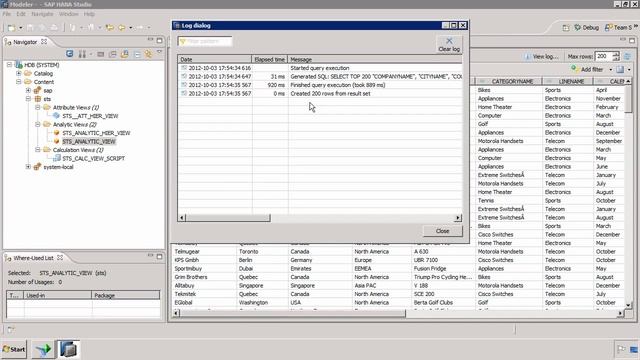Screen dimensions: 640x360
Task: Increase Max rows with spinner up arrow
Action: tap(616, 54)
